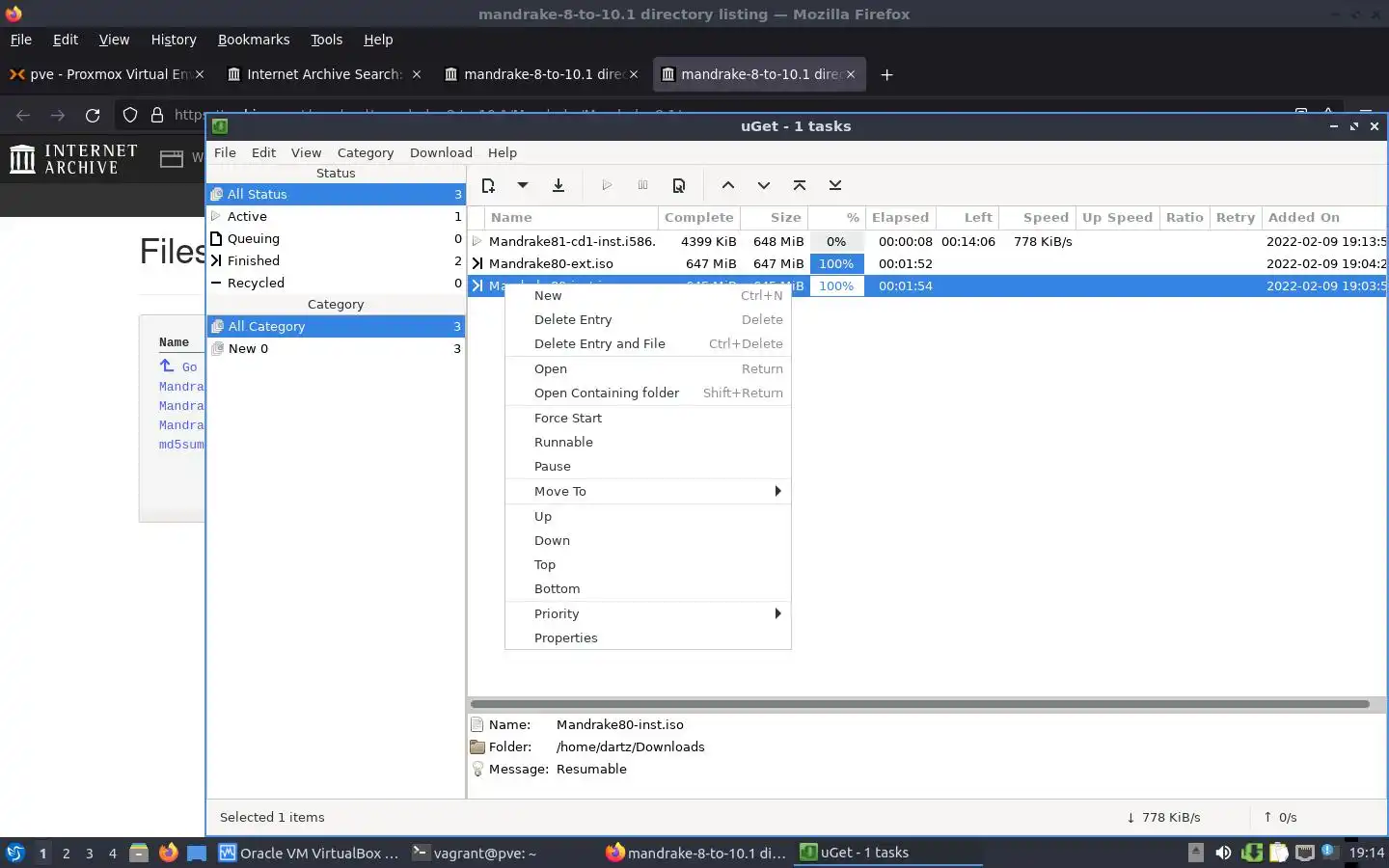Choose Top in the context menu
Image resolution: width=1389 pixels, height=868 pixels.
pyautogui.click(x=647, y=564)
